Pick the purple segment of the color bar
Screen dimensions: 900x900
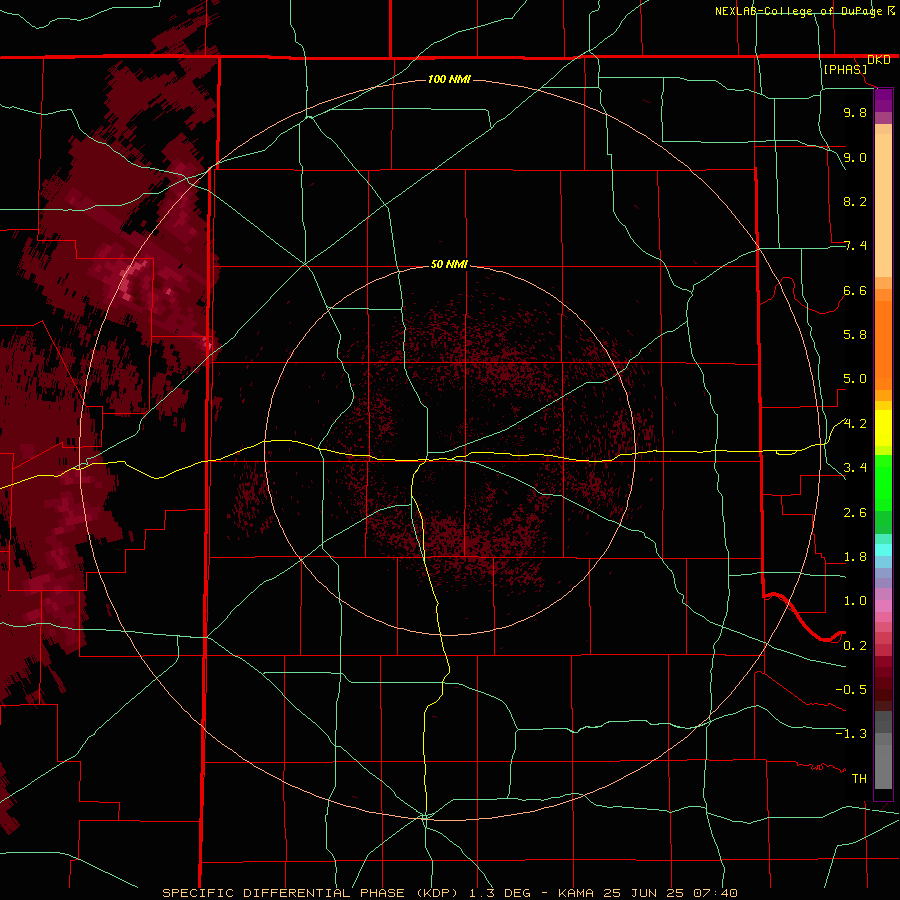(883, 100)
